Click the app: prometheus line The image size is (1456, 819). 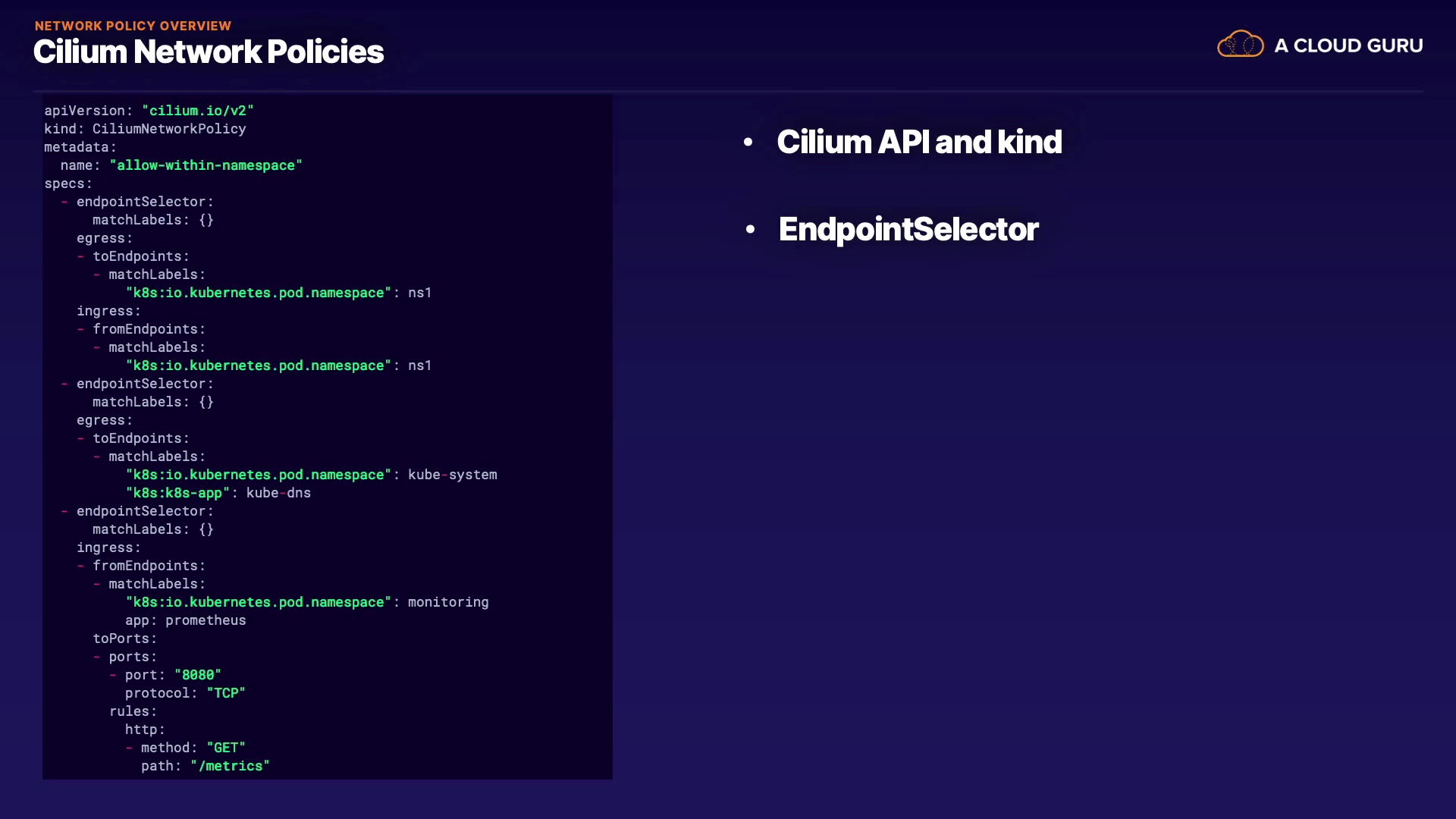(x=185, y=620)
